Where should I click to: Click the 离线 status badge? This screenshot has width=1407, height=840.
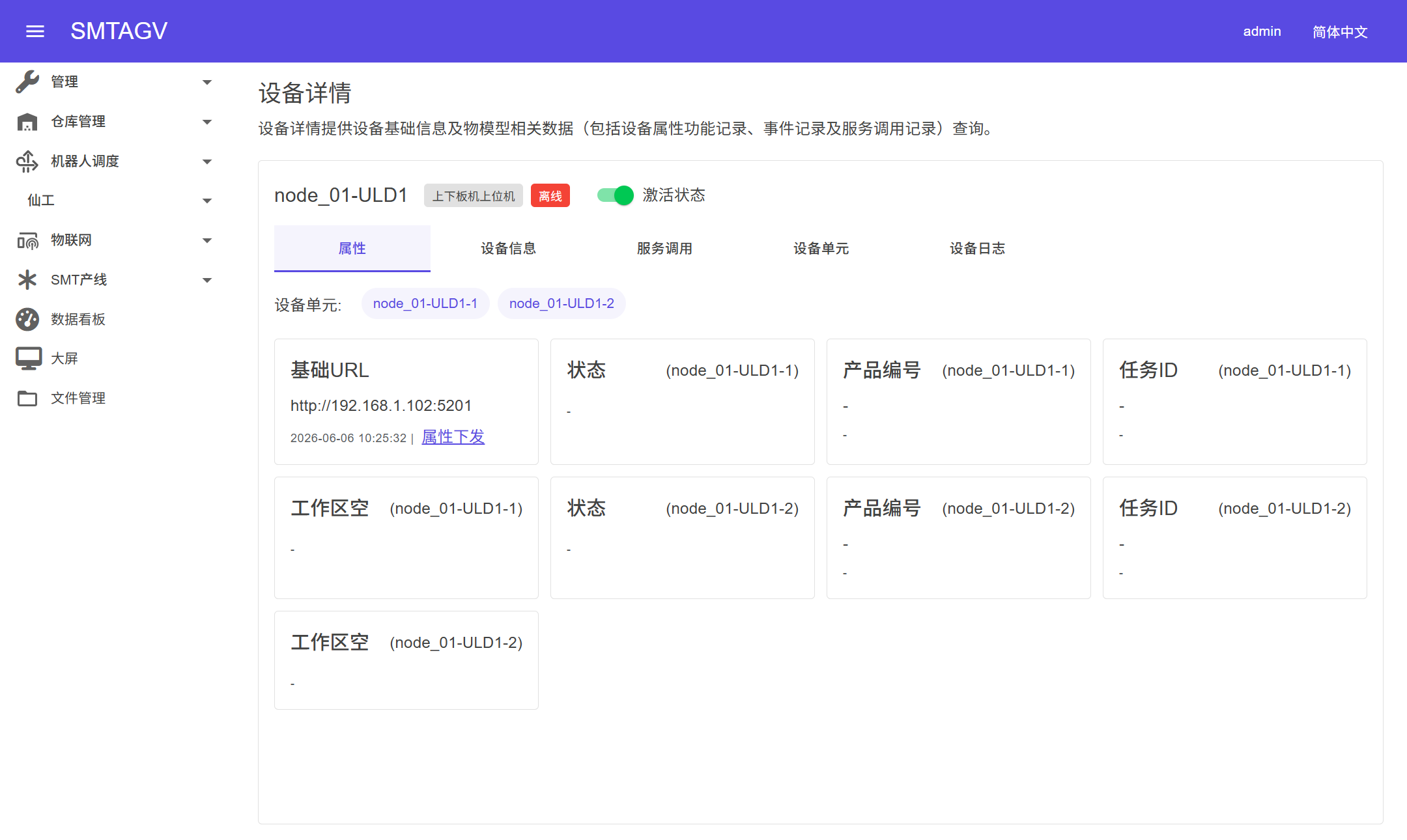550,196
